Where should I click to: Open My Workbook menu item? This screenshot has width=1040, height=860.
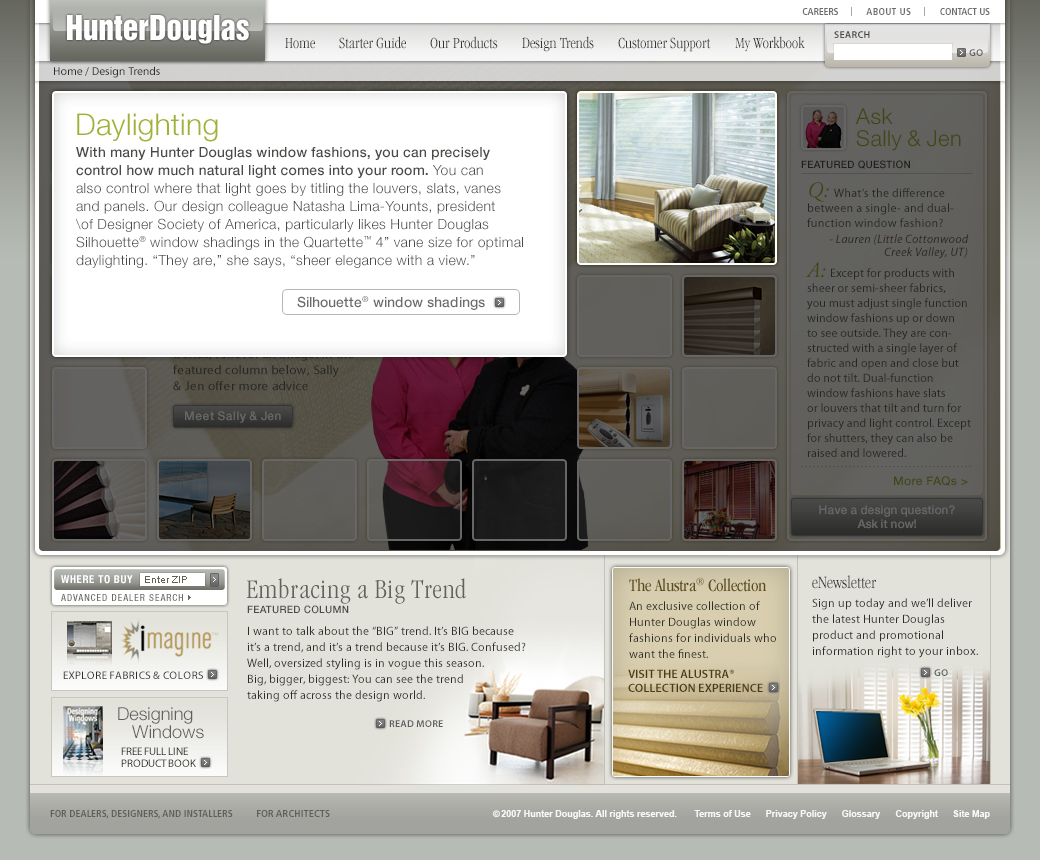769,43
